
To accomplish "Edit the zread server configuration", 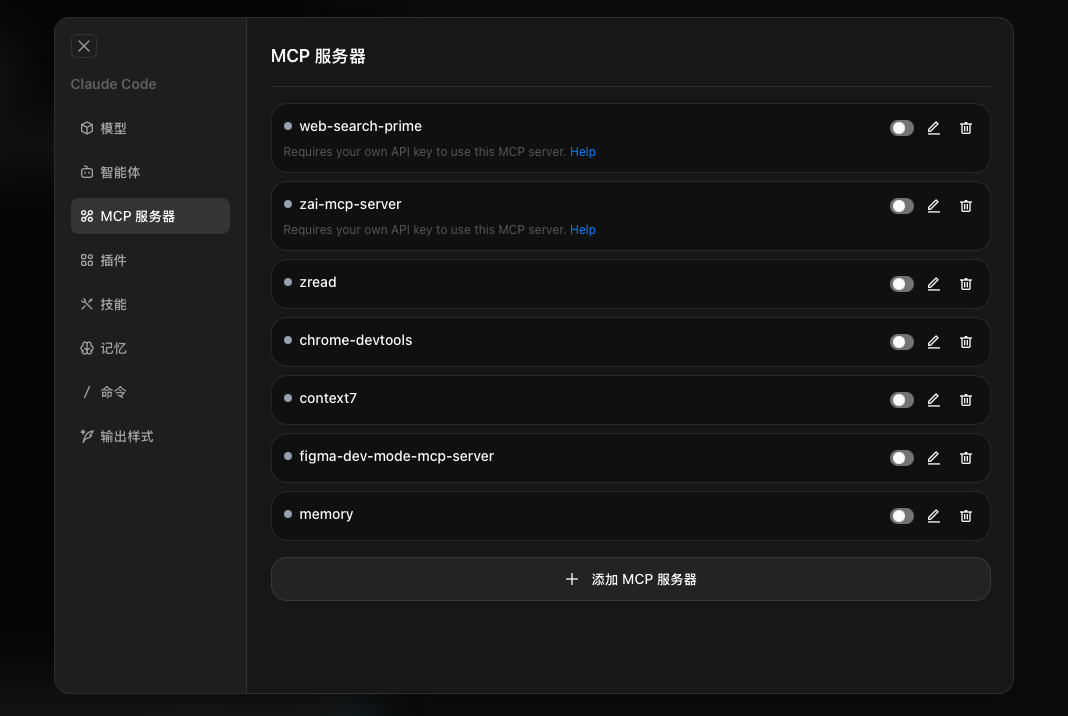I will coord(933,284).
